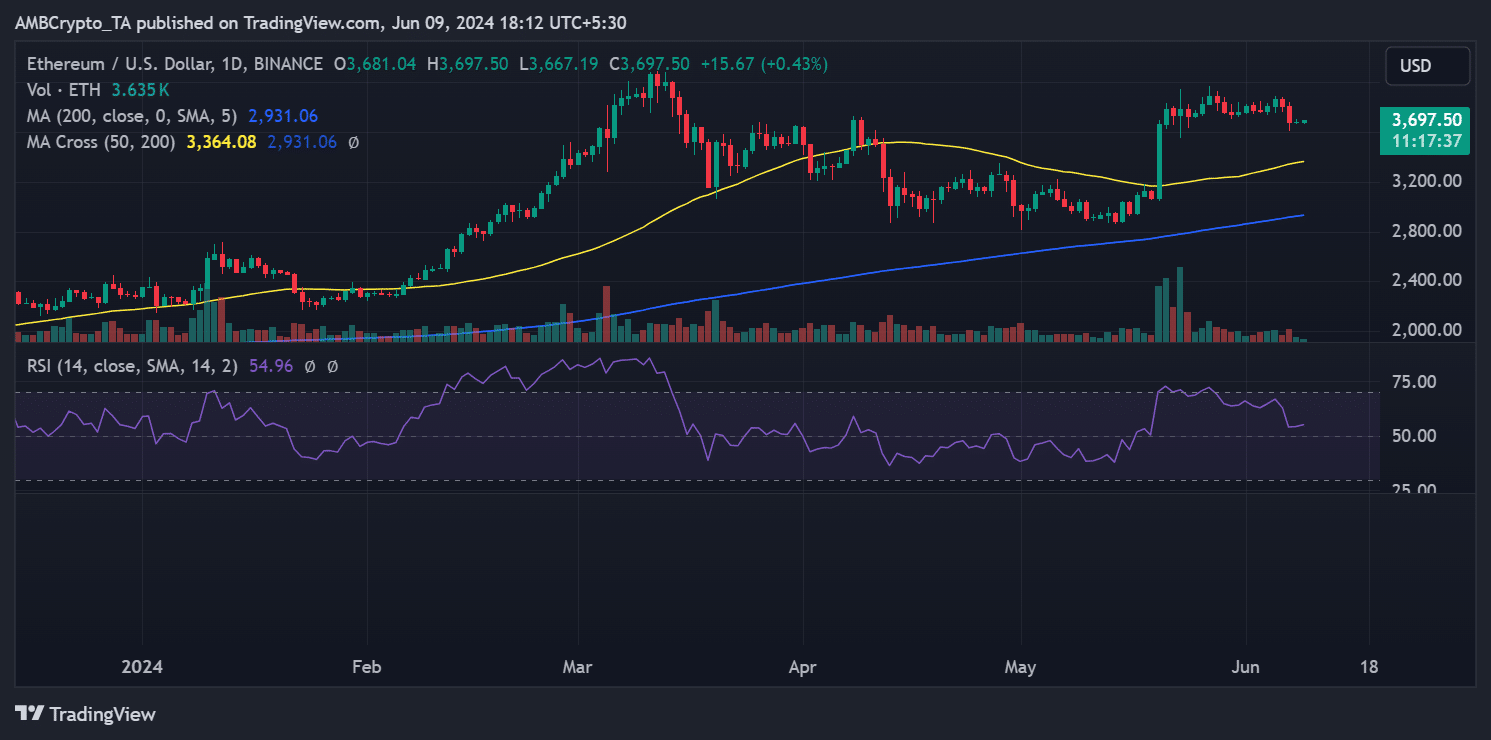The image size is (1491, 740).
Task: Click the 3,200.00 price axis label
Action: [x=1427, y=181]
